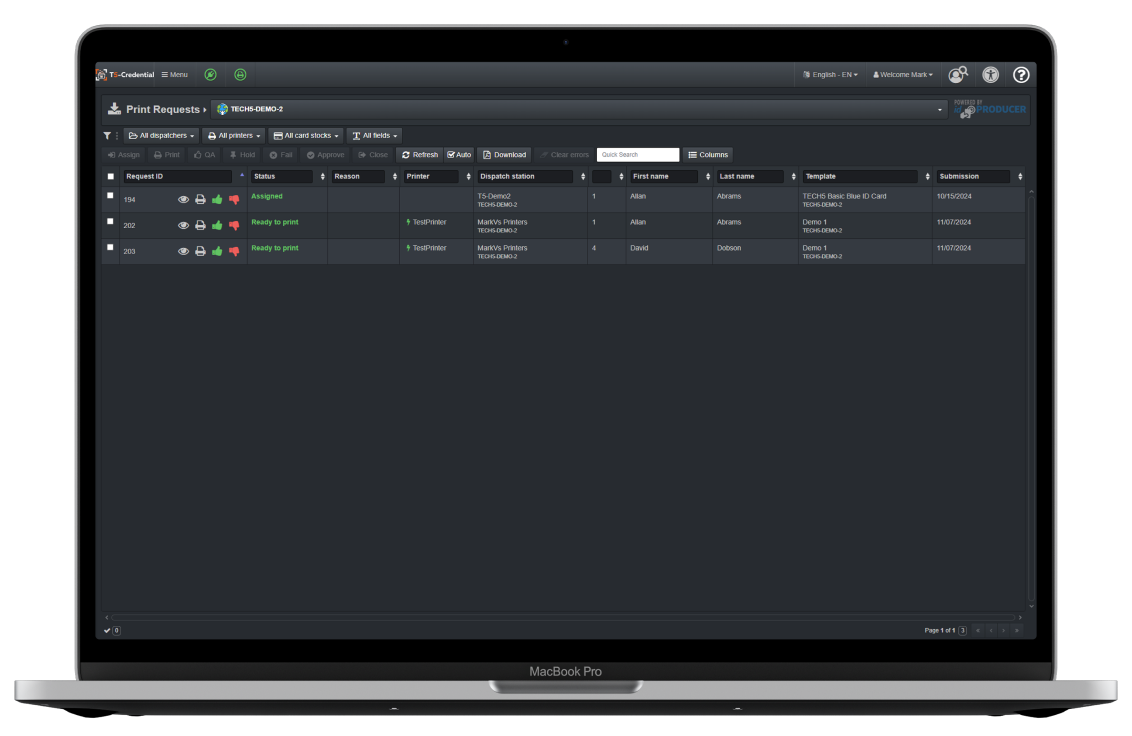Viewport: 1132px width, 736px height.
Task: Click the Columns button
Action: [x=708, y=155]
